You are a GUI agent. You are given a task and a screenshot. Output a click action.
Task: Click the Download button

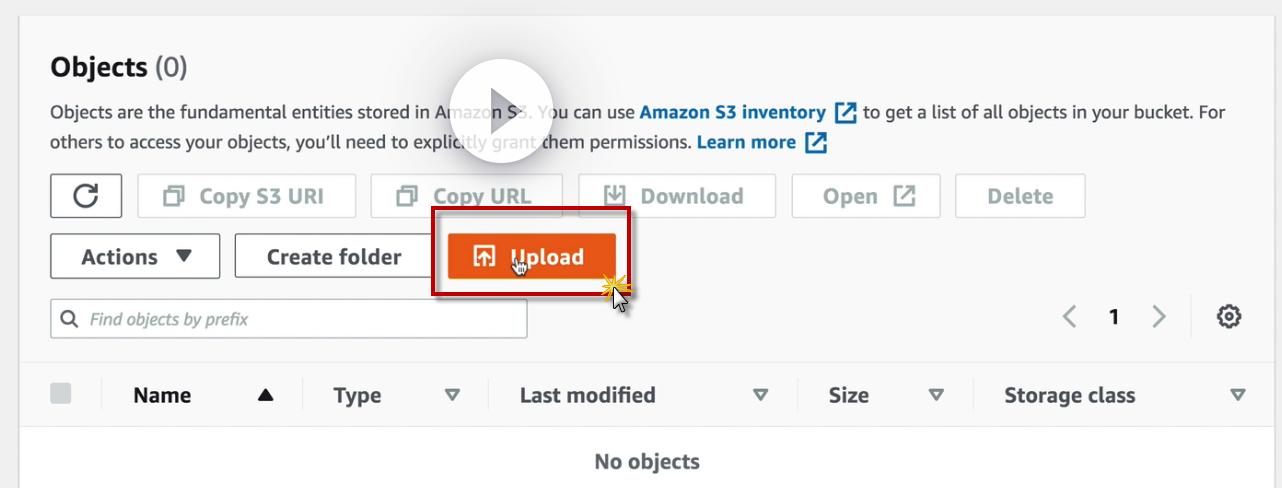coord(675,196)
